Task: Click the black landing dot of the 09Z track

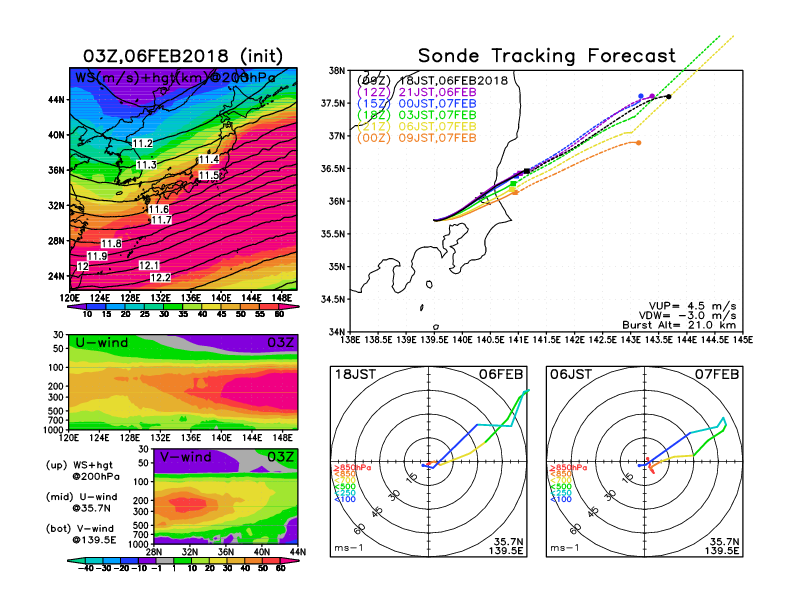Action: click(668, 96)
